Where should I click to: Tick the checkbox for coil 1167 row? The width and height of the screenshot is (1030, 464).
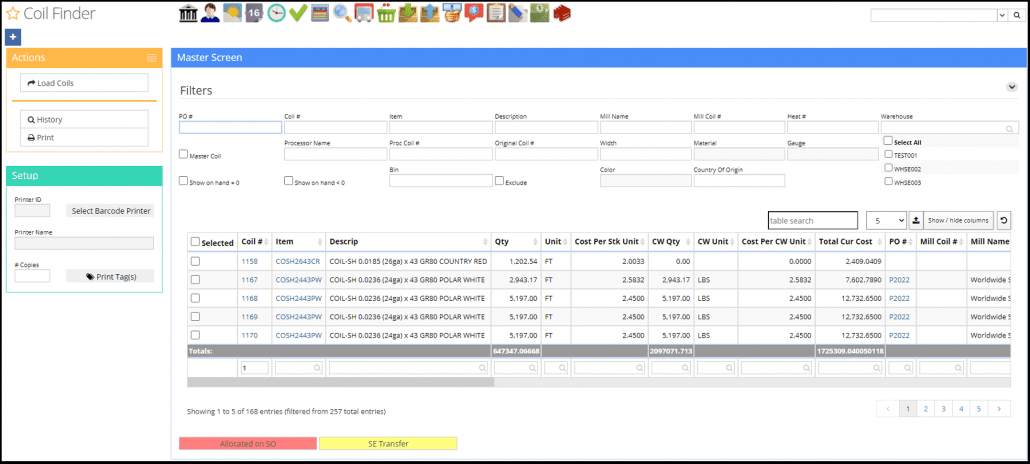[196, 279]
